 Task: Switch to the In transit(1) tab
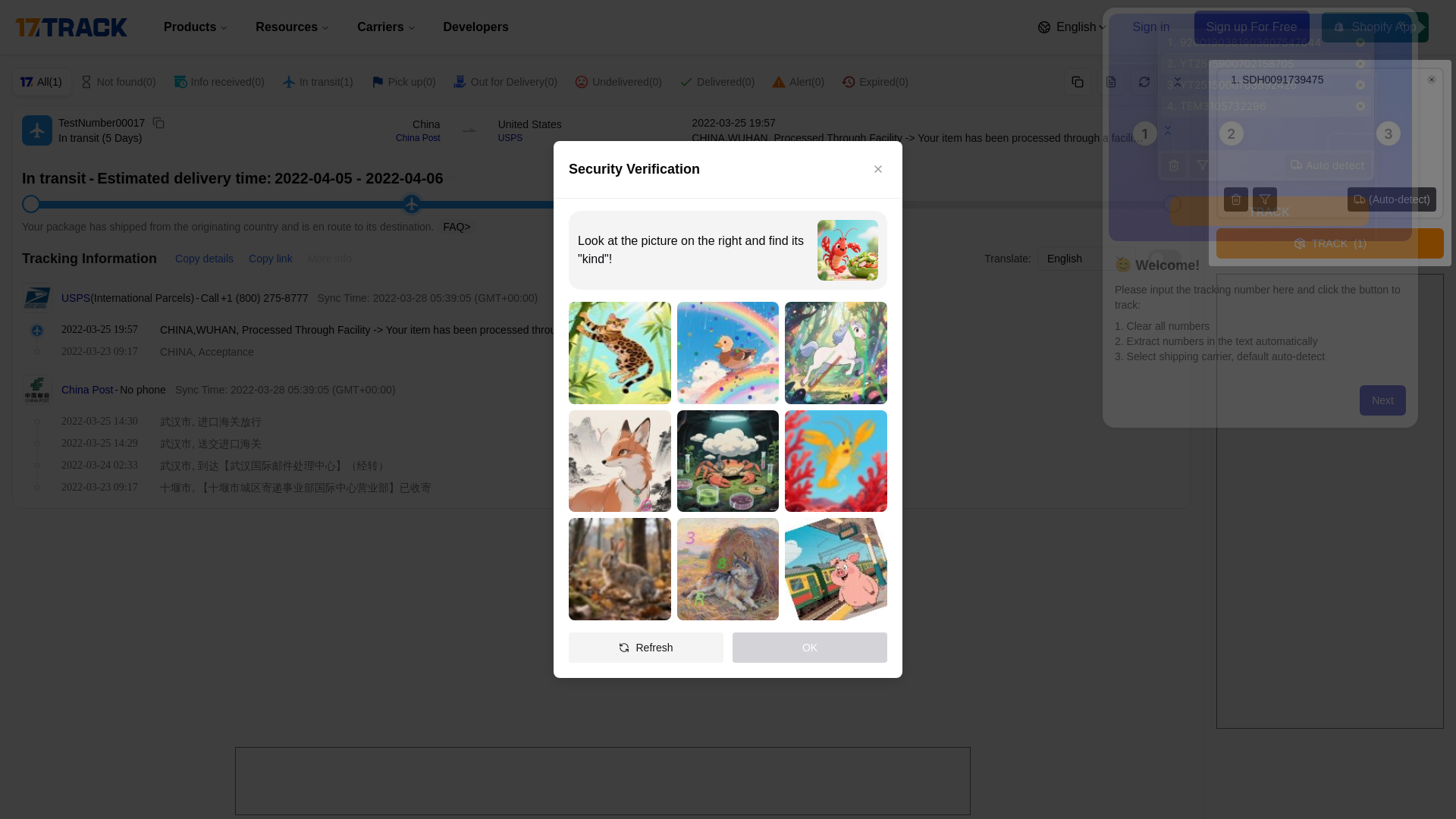[x=318, y=82]
